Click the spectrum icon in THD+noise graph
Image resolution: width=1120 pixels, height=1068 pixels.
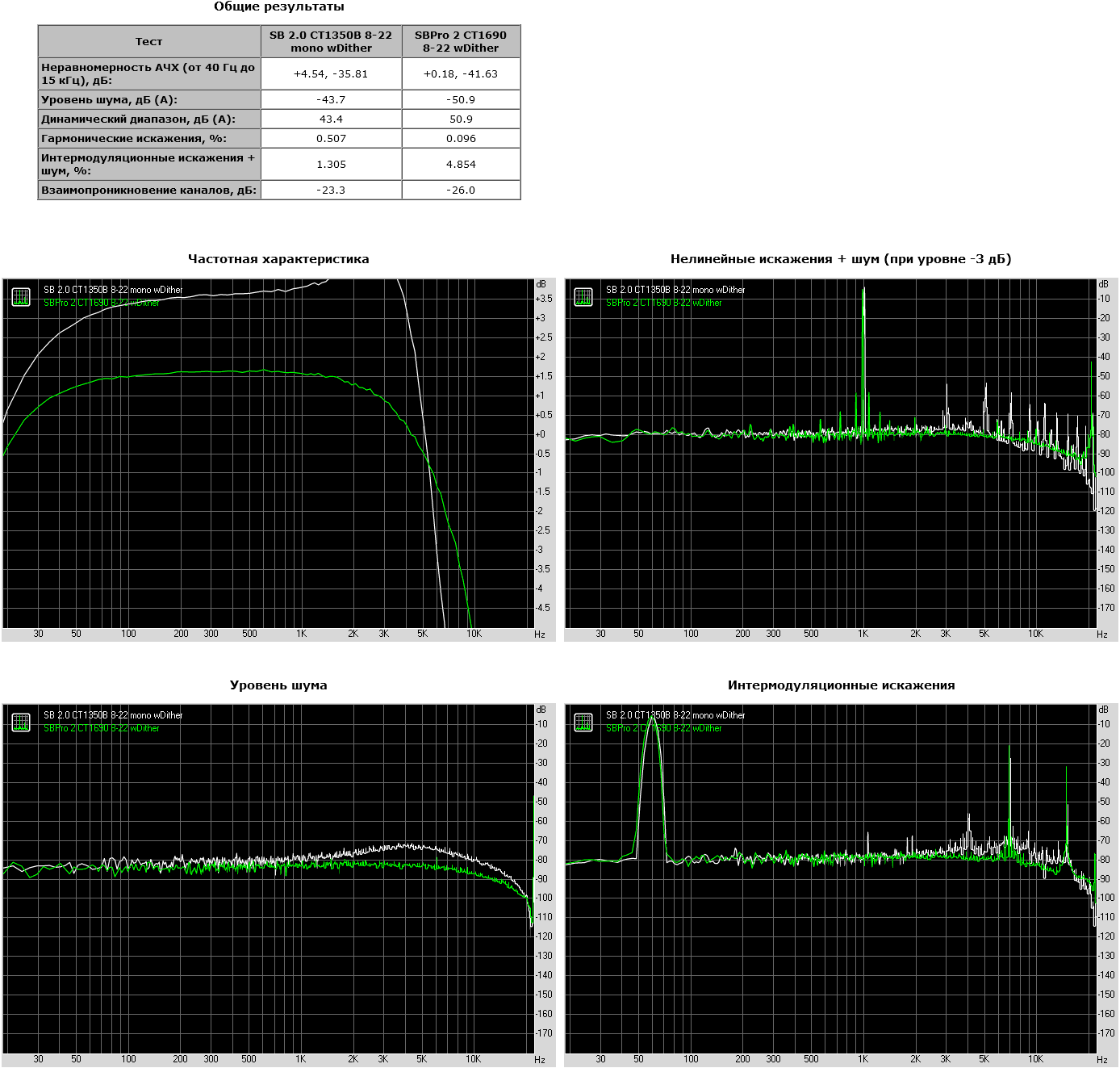pyautogui.click(x=583, y=297)
